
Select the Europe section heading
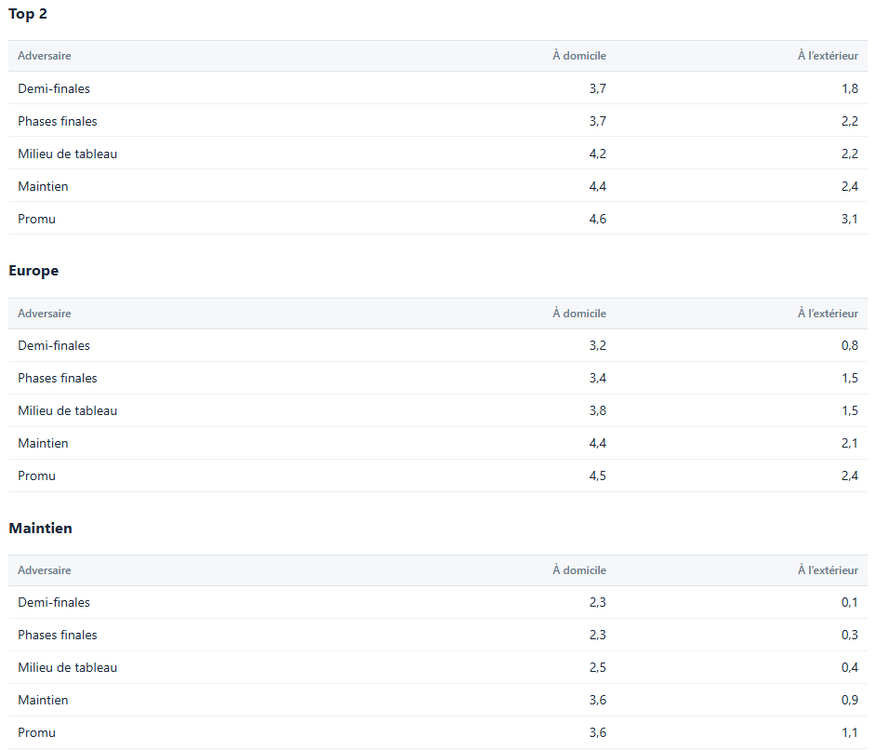[34, 270]
